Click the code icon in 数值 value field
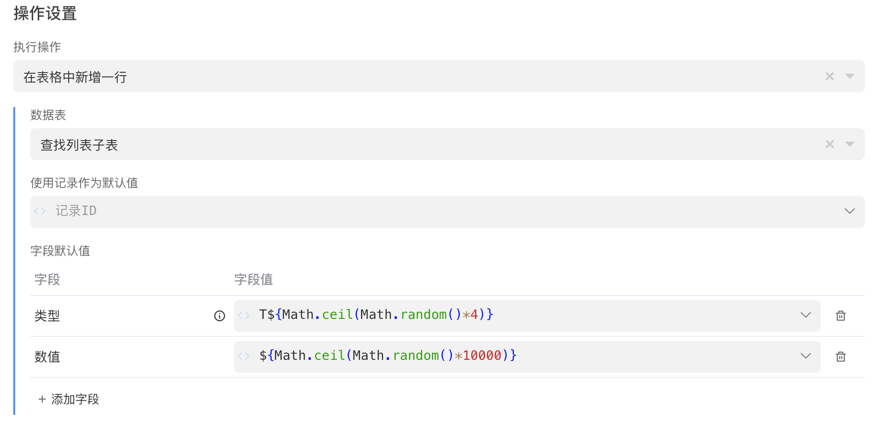Viewport: 874px width, 435px height. pos(244,357)
